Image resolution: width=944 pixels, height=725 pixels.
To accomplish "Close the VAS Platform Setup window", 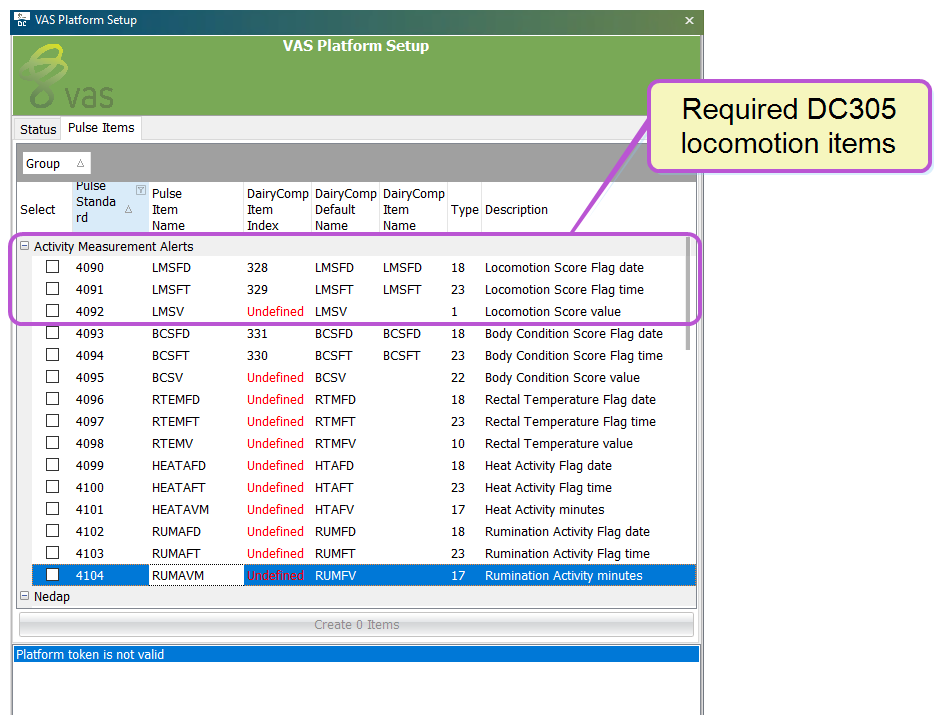I will point(689,20).
